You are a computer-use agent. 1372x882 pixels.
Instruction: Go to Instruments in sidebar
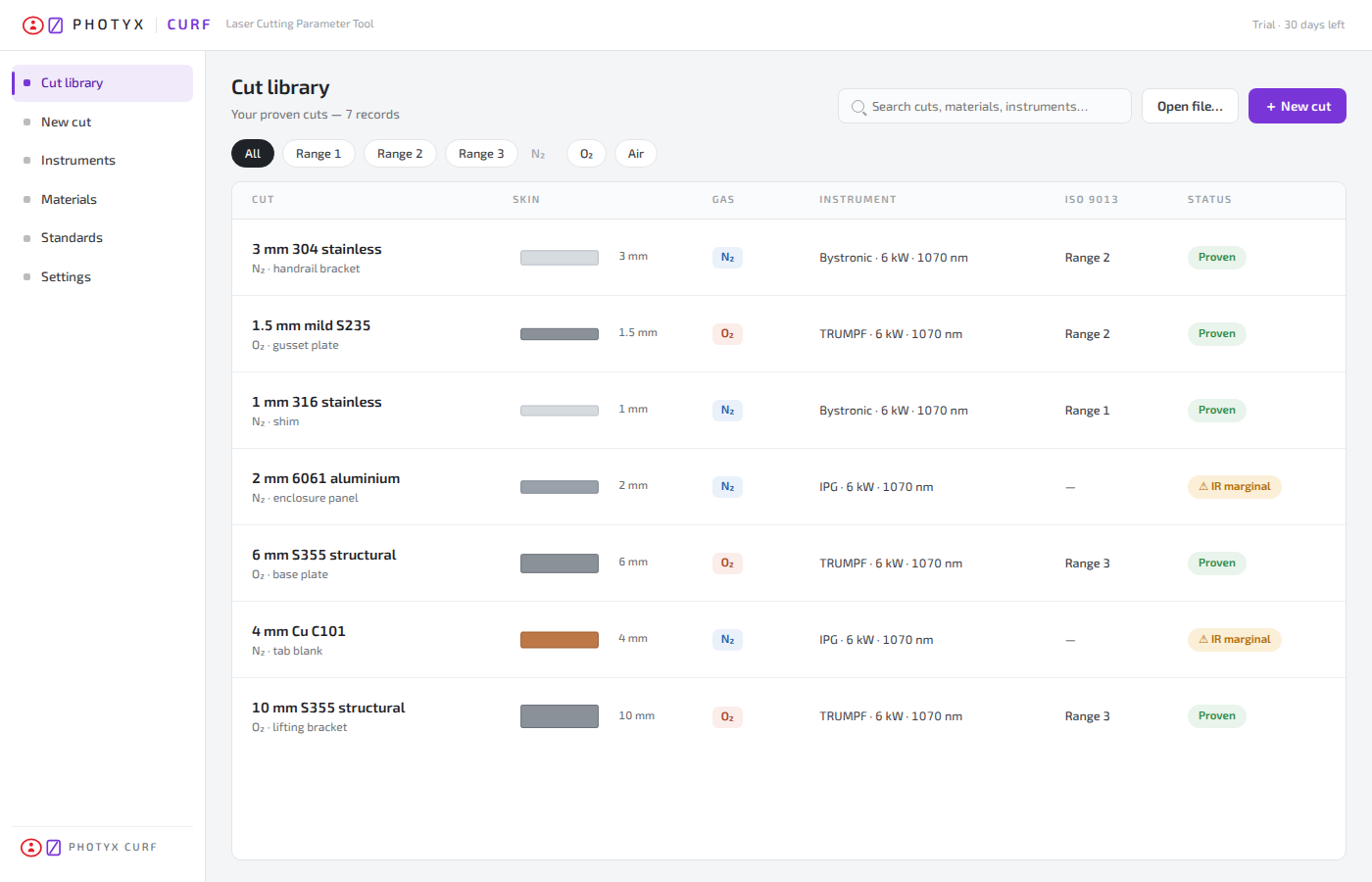(x=102, y=161)
